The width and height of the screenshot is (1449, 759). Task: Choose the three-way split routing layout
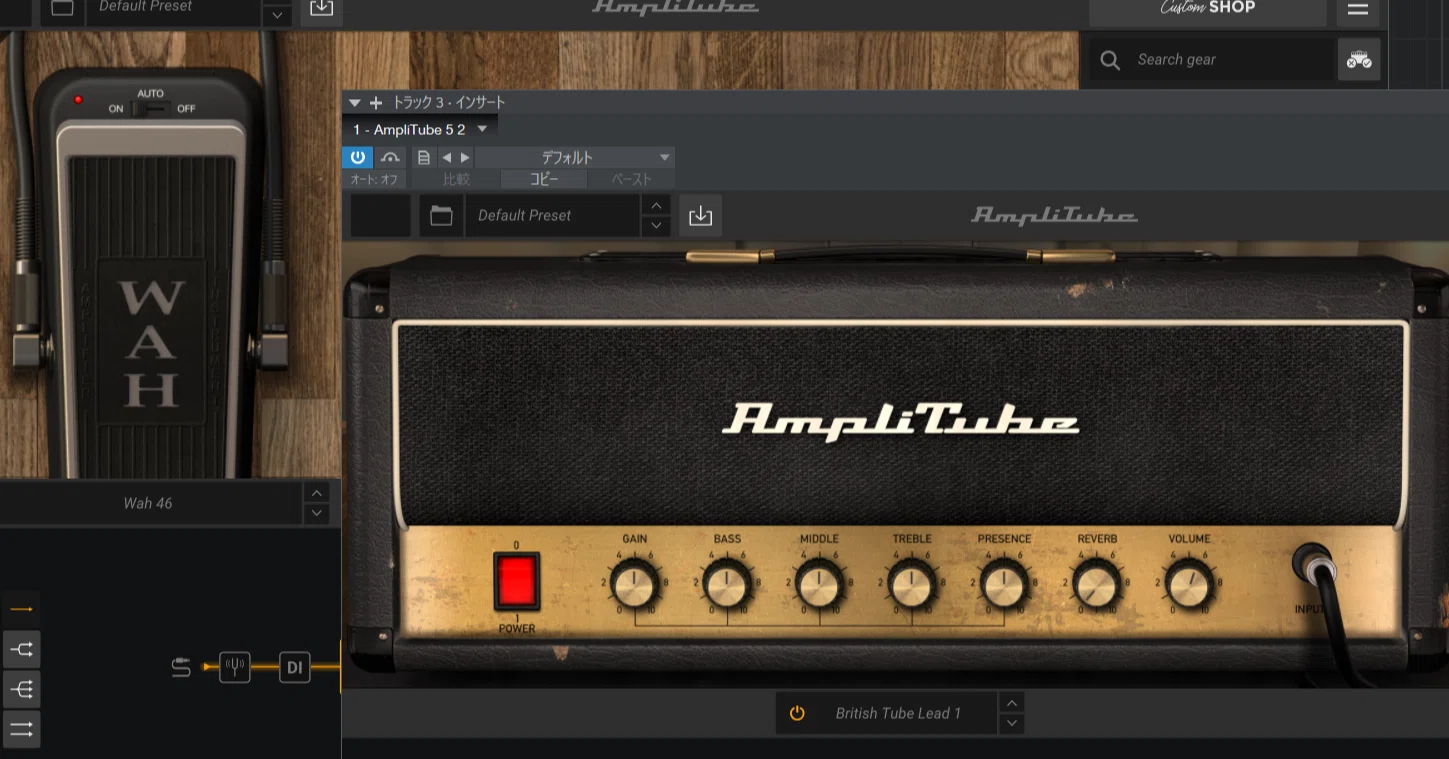pos(21,689)
